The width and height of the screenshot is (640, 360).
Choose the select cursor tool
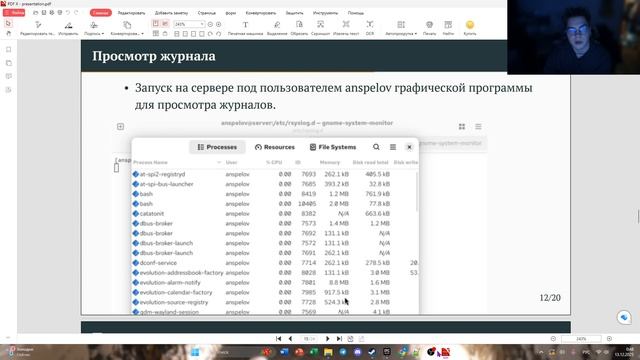9,24
